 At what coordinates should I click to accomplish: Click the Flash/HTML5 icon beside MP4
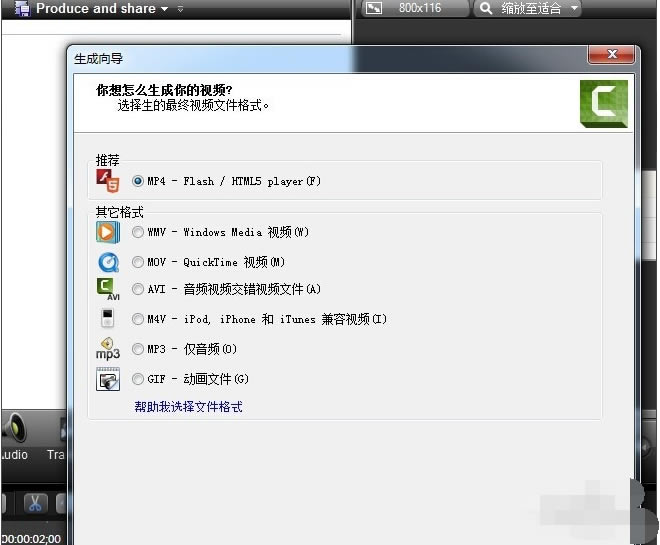click(107, 181)
